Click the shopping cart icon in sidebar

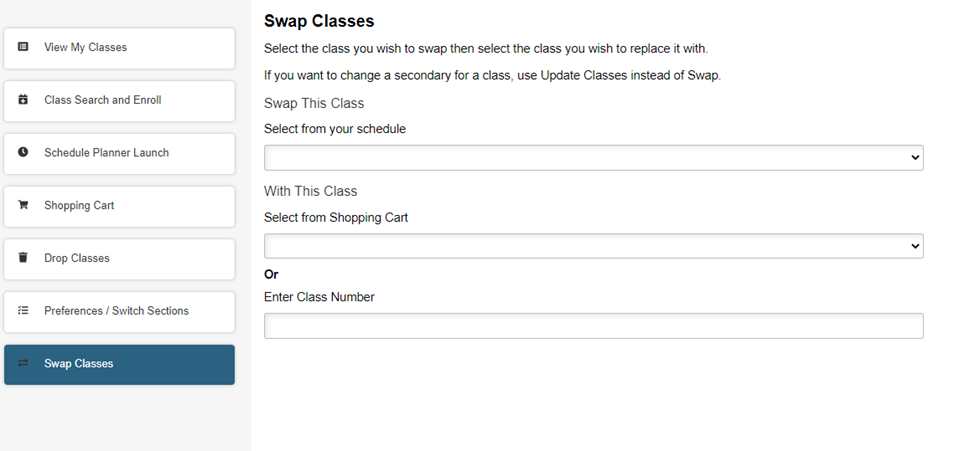coord(23,205)
